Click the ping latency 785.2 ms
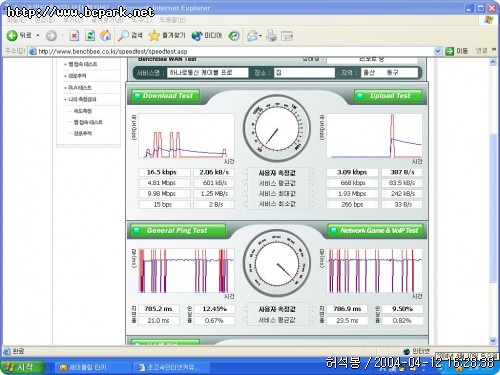The image size is (500, 375). [159, 309]
